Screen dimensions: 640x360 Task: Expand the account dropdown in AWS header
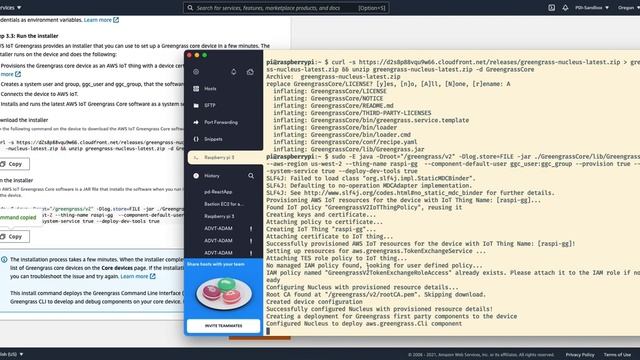coord(592,8)
